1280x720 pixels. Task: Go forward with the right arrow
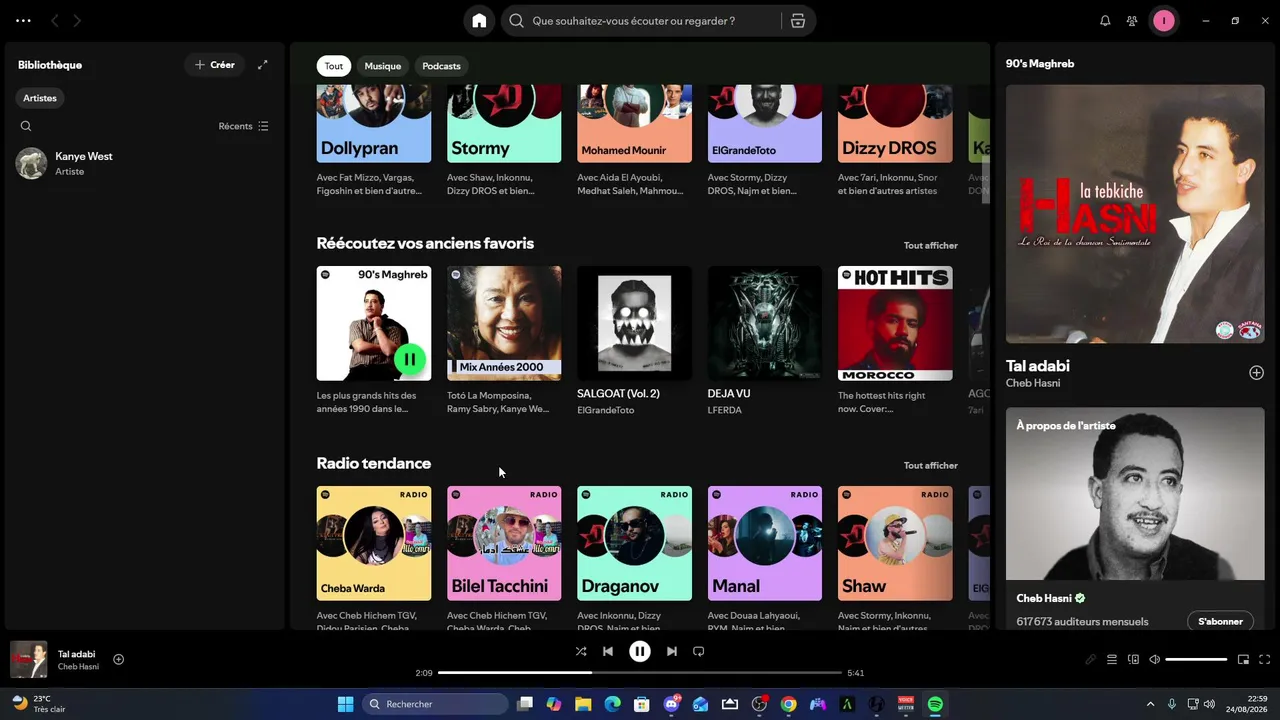[x=77, y=21]
